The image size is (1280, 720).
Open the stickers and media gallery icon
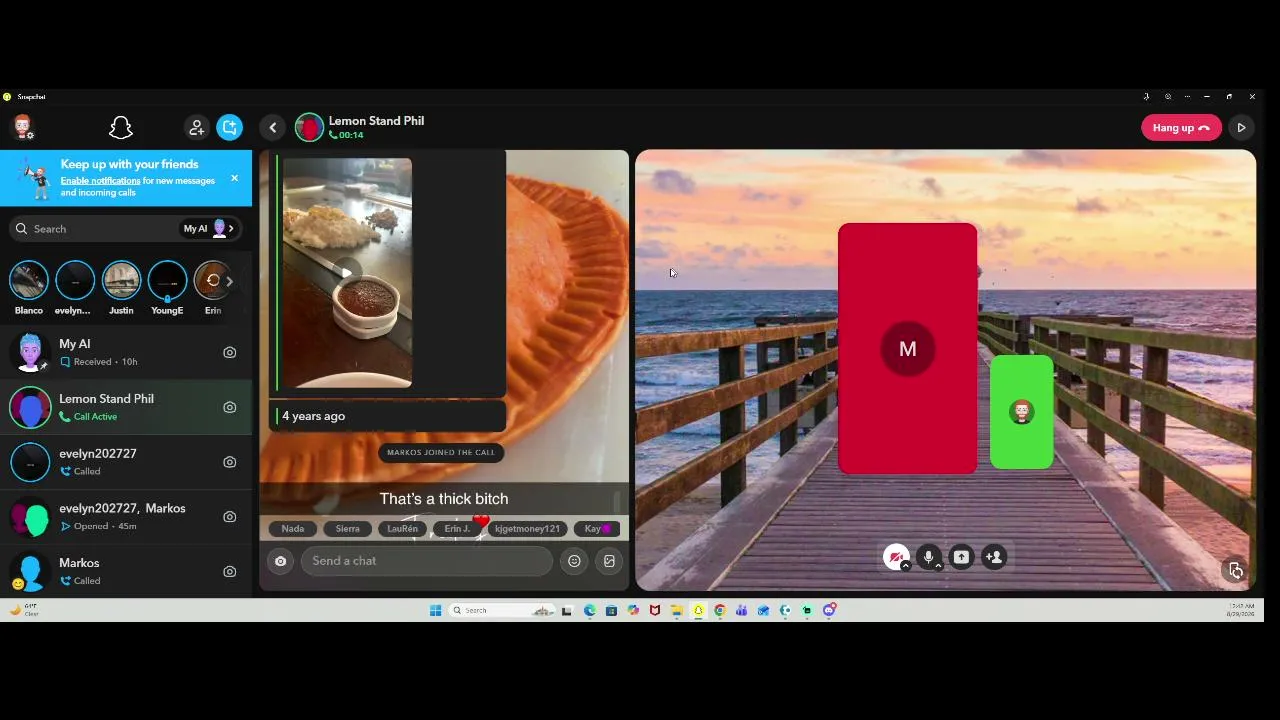pyautogui.click(x=609, y=561)
